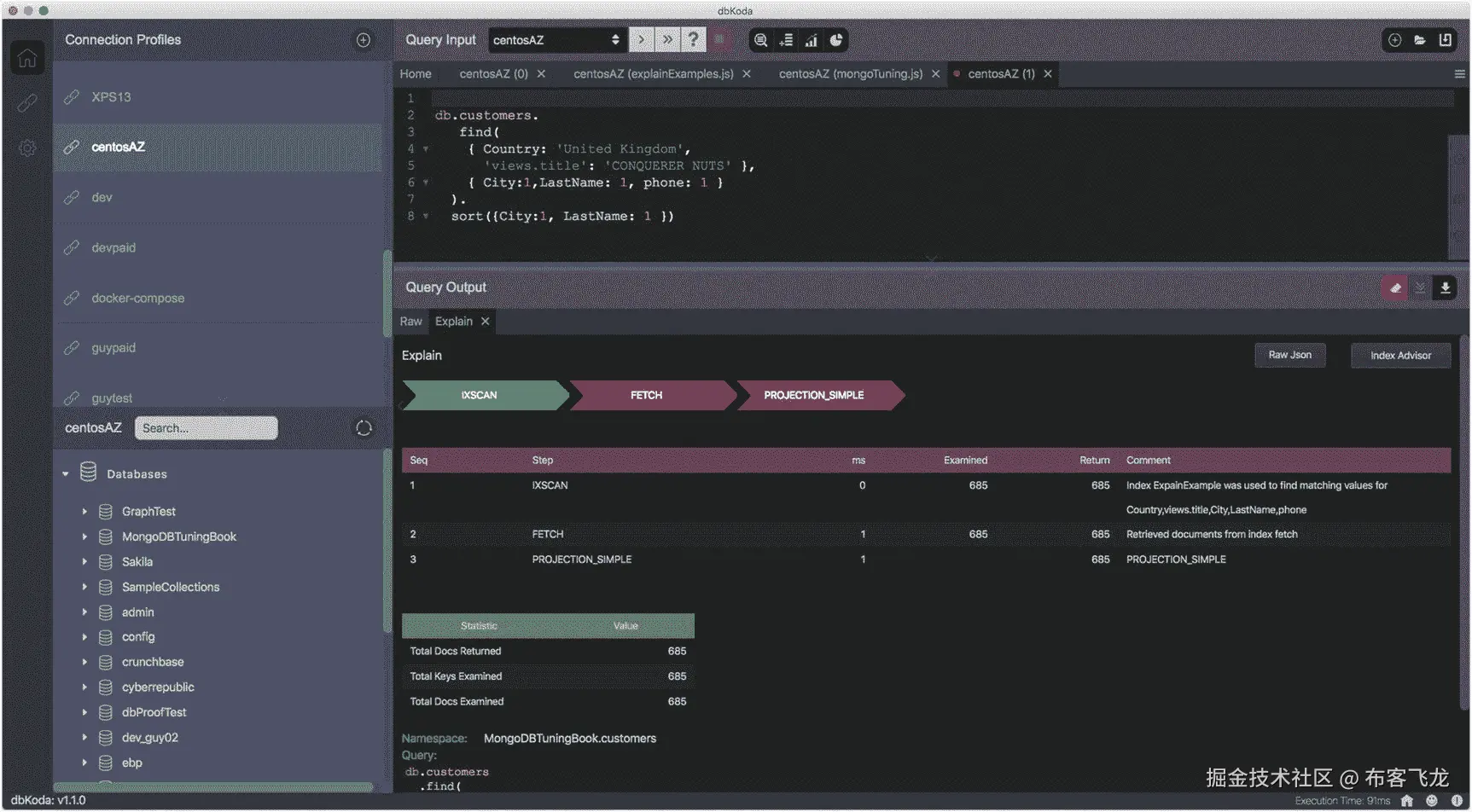Close the centosAZ (mongoTuning.js) tab
This screenshot has width=1472, height=812.
935,74
